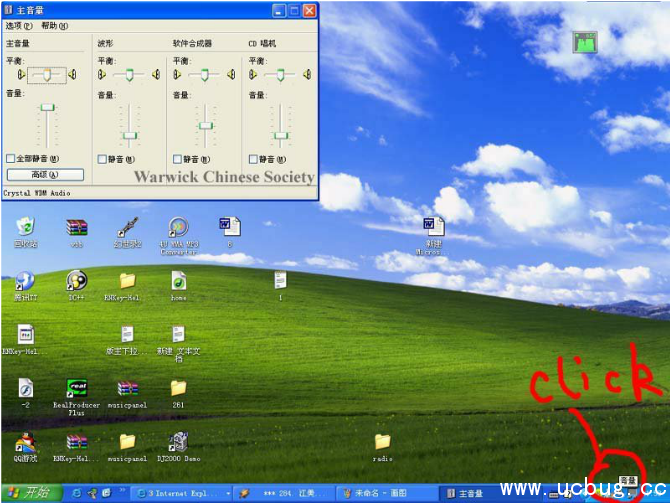
Task: Open the 选项 menu in volume window
Action: click(x=19, y=26)
